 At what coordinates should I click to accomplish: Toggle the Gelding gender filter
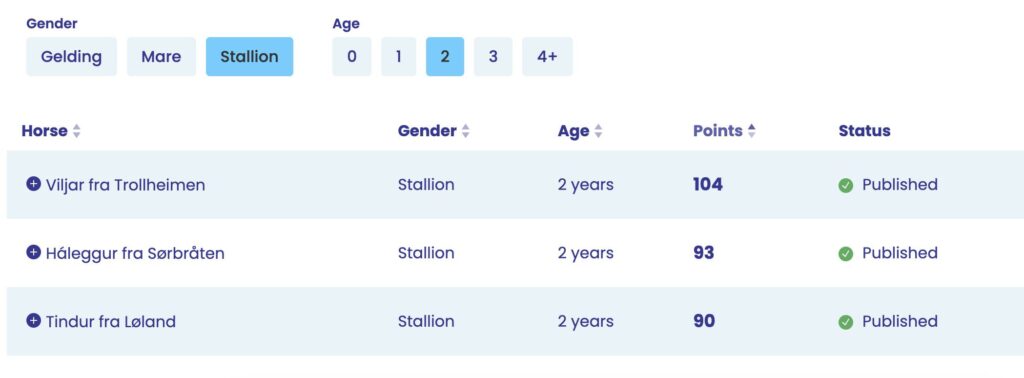click(71, 57)
